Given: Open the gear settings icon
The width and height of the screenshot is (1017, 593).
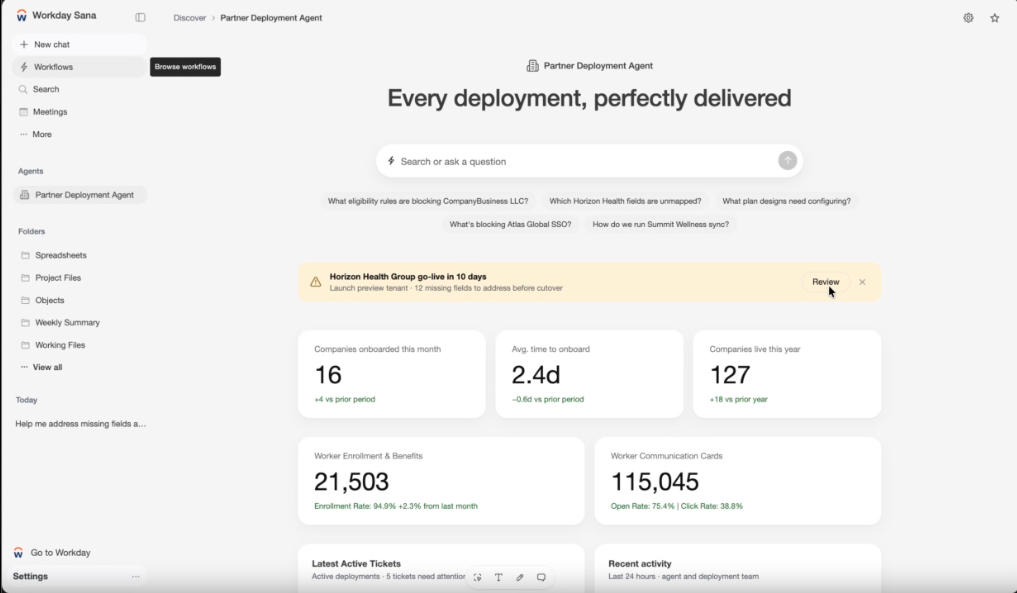Looking at the screenshot, I should point(968,18).
